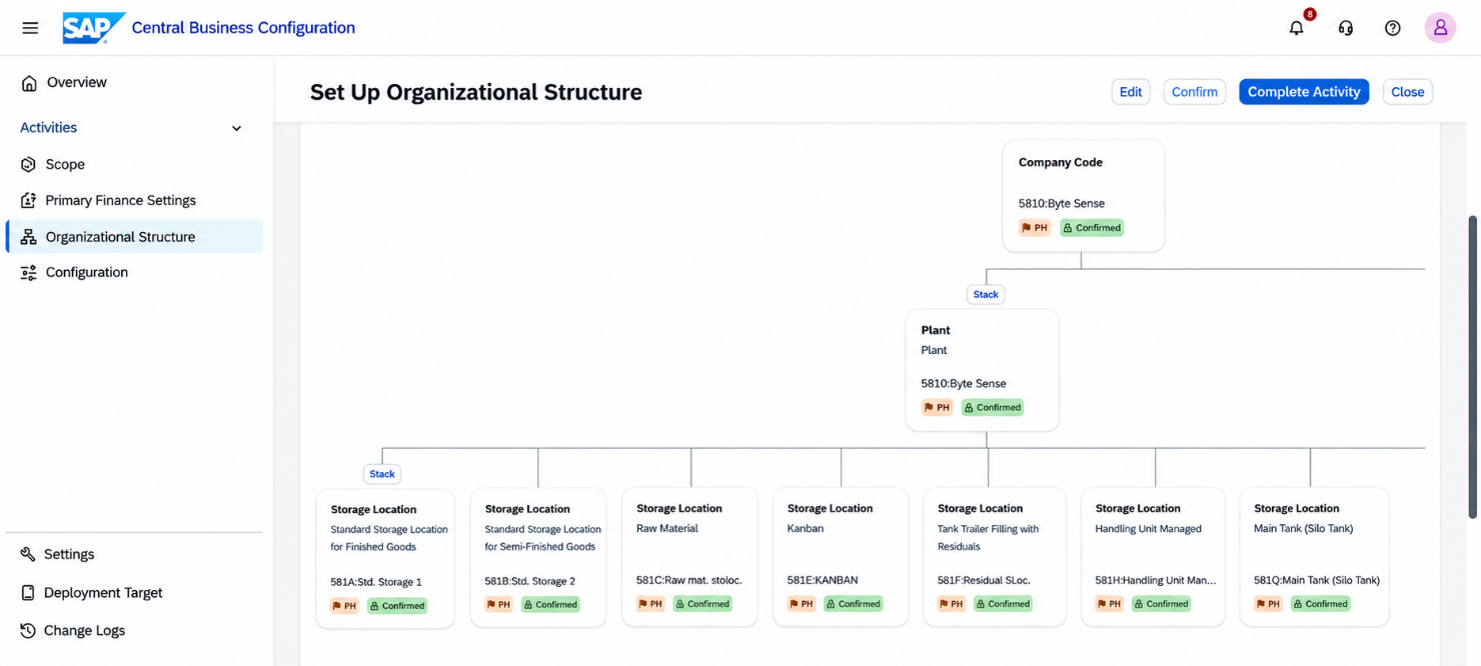Click the Scope hexagon icon
This screenshot has width=1481, height=666.
click(28, 164)
